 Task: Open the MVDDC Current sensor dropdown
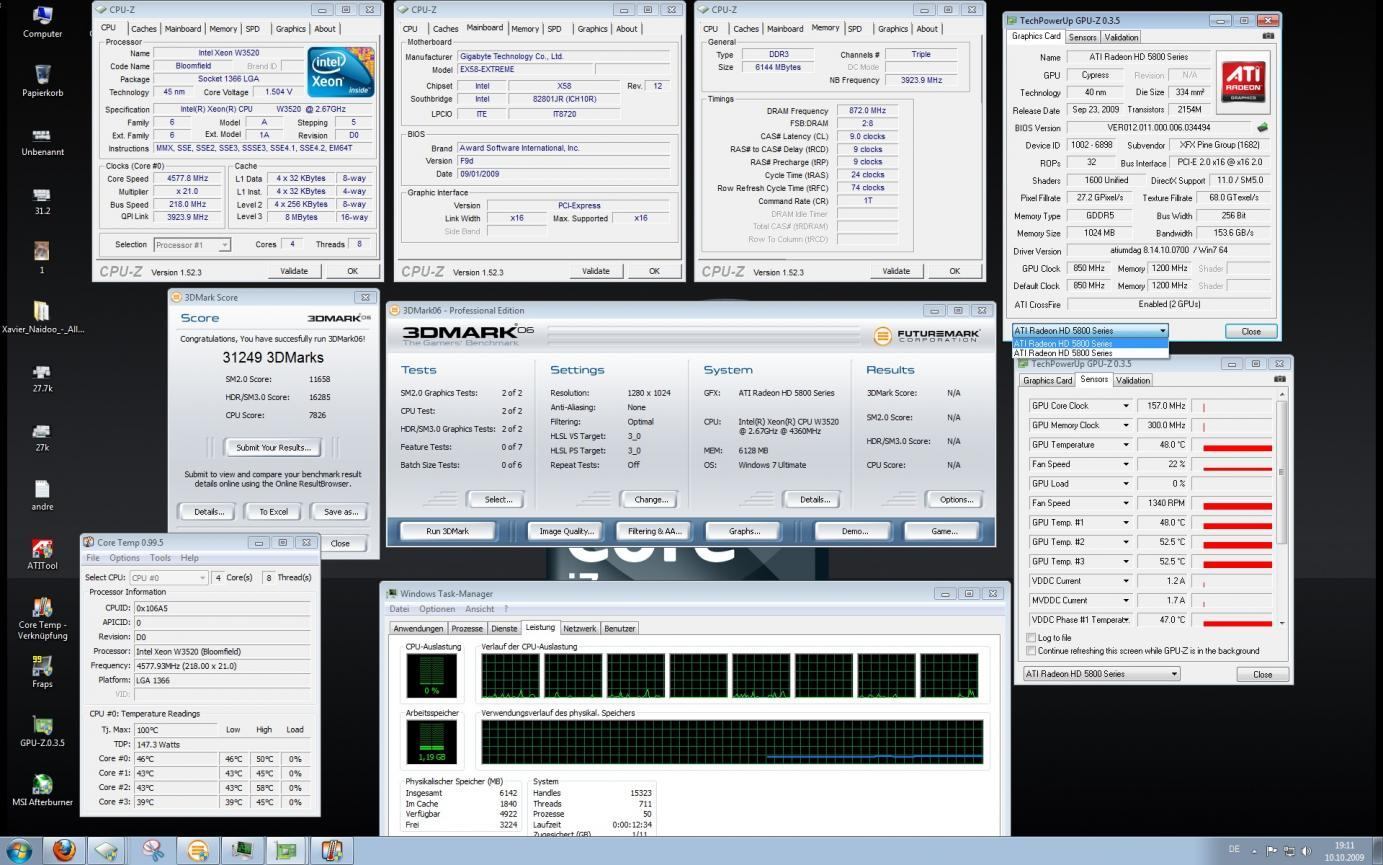pyautogui.click(x=1125, y=601)
